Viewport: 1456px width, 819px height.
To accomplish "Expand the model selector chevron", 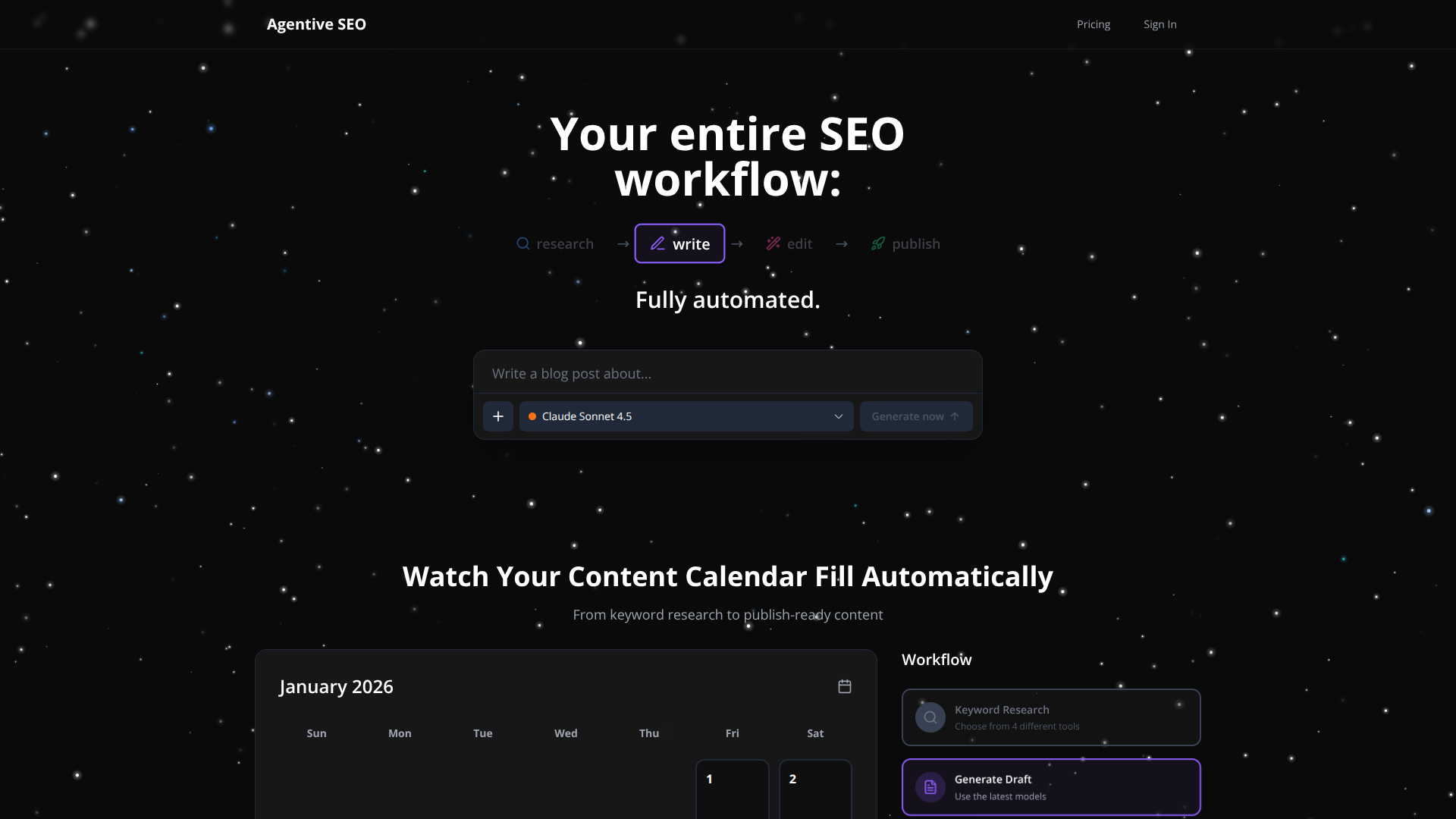I will coord(839,416).
